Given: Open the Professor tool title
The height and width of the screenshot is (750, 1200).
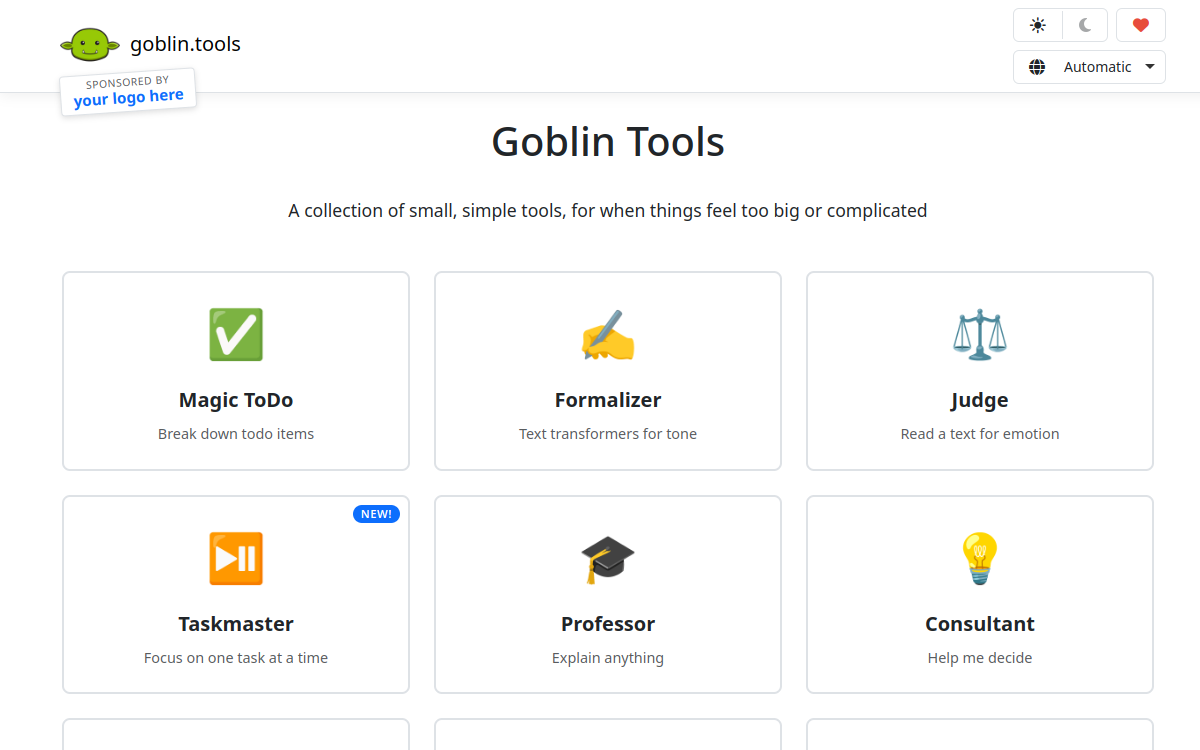Looking at the screenshot, I should 608,624.
